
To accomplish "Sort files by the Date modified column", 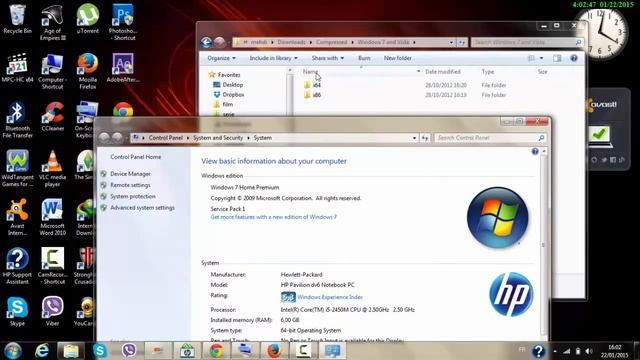I will pyautogui.click(x=443, y=71).
